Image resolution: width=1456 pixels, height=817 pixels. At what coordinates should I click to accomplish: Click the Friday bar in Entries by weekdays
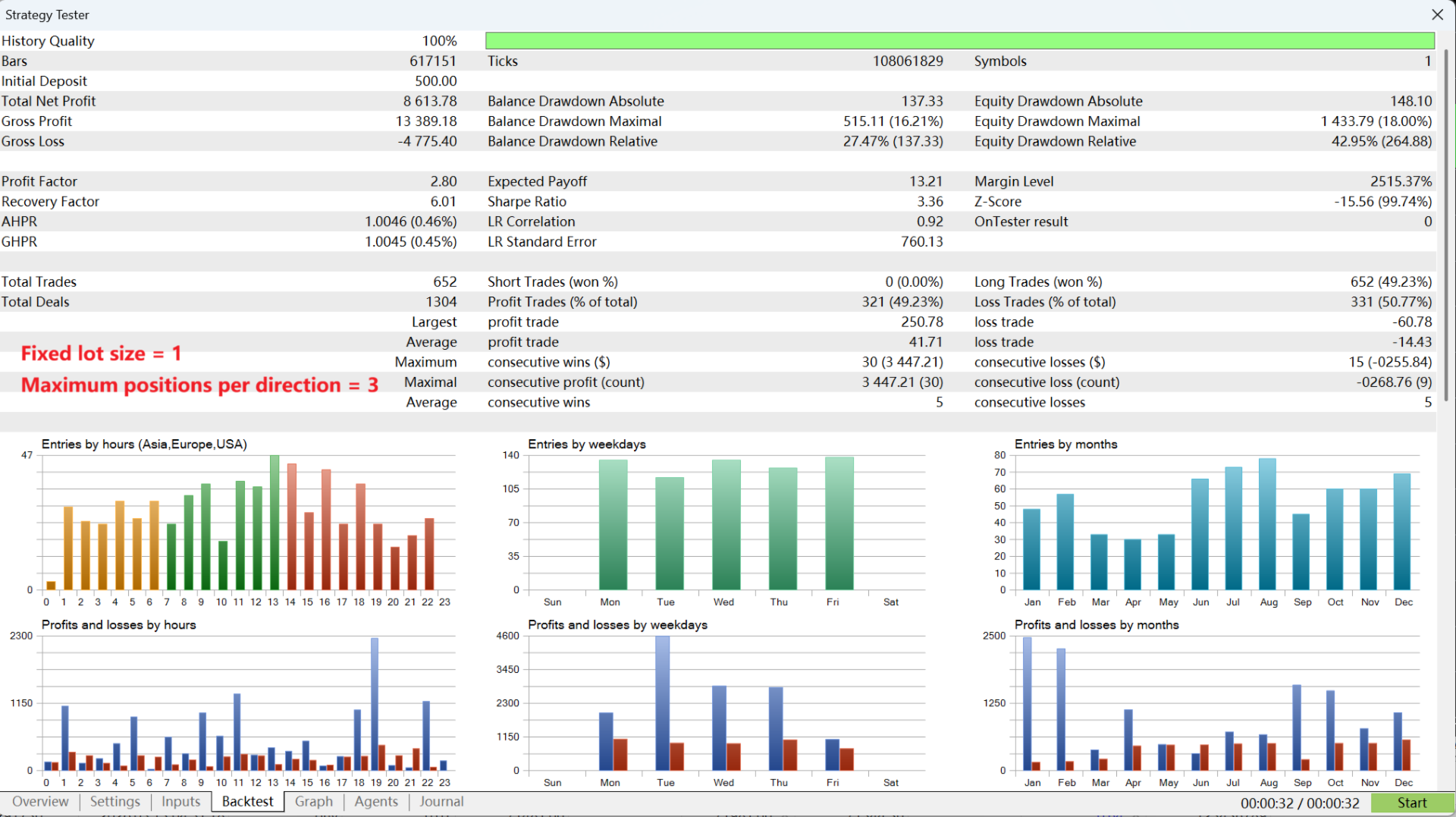[x=839, y=523]
